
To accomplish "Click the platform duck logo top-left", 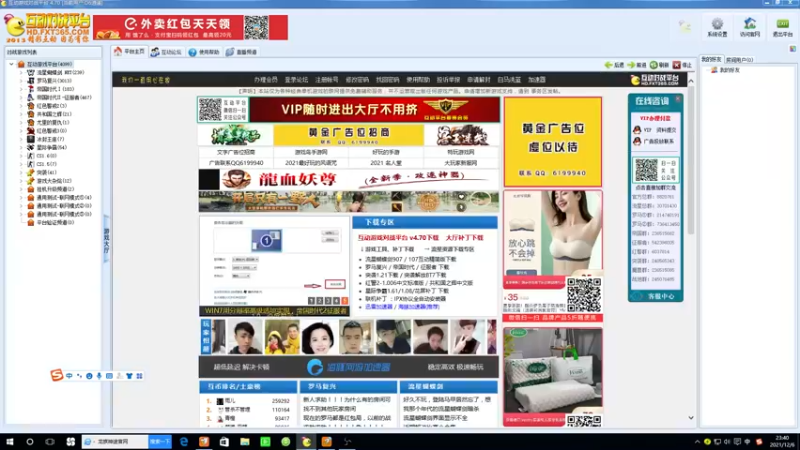I will click(14, 26).
